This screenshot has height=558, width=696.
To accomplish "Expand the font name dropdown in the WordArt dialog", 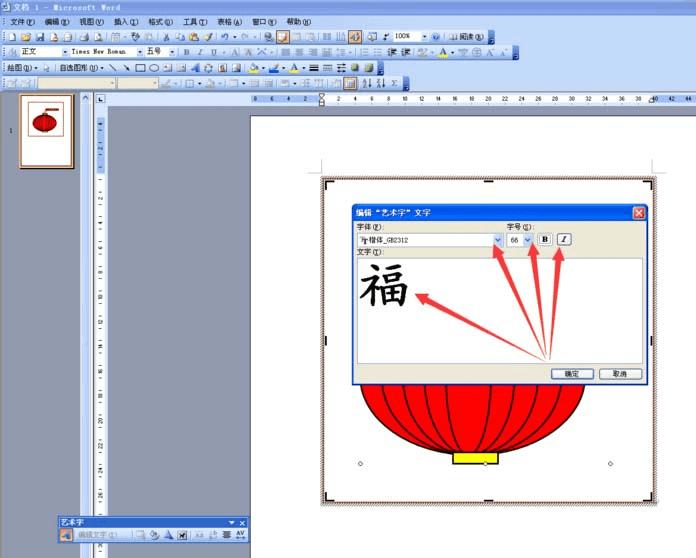I will click(498, 240).
